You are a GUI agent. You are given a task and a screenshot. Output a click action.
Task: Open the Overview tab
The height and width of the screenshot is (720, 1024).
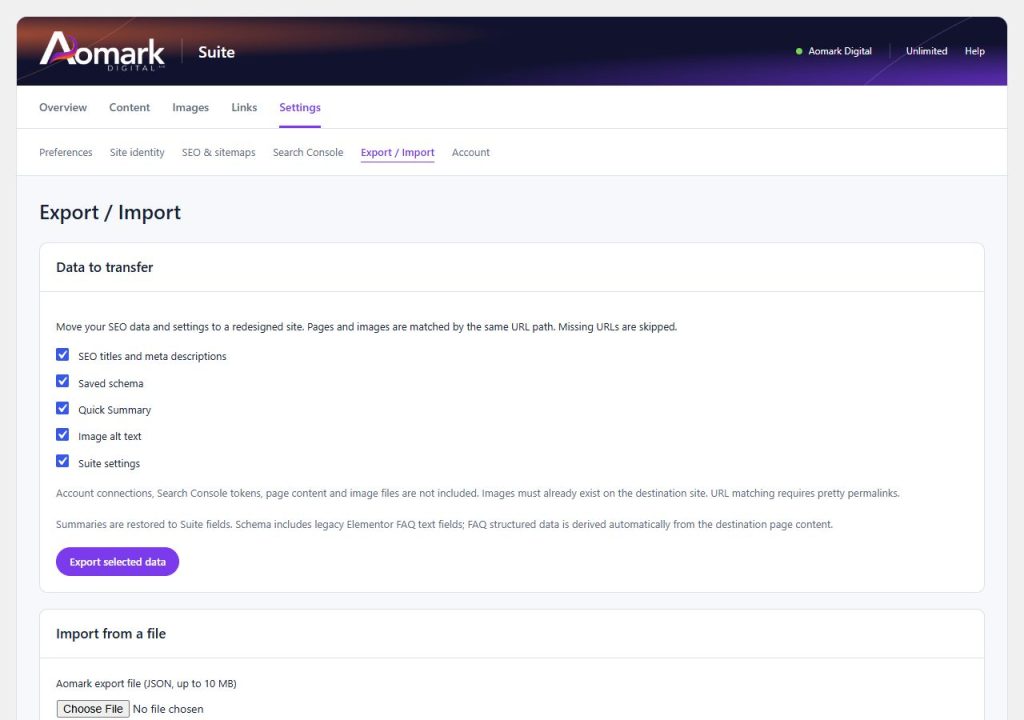pyautogui.click(x=63, y=107)
